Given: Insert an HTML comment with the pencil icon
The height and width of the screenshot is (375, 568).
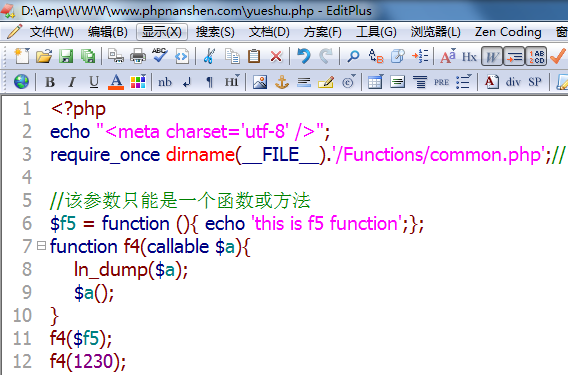Looking at the screenshot, I should 326,82.
